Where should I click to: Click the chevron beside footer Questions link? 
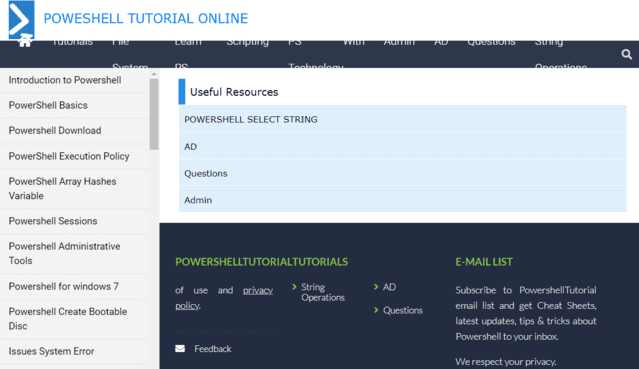[x=376, y=310]
